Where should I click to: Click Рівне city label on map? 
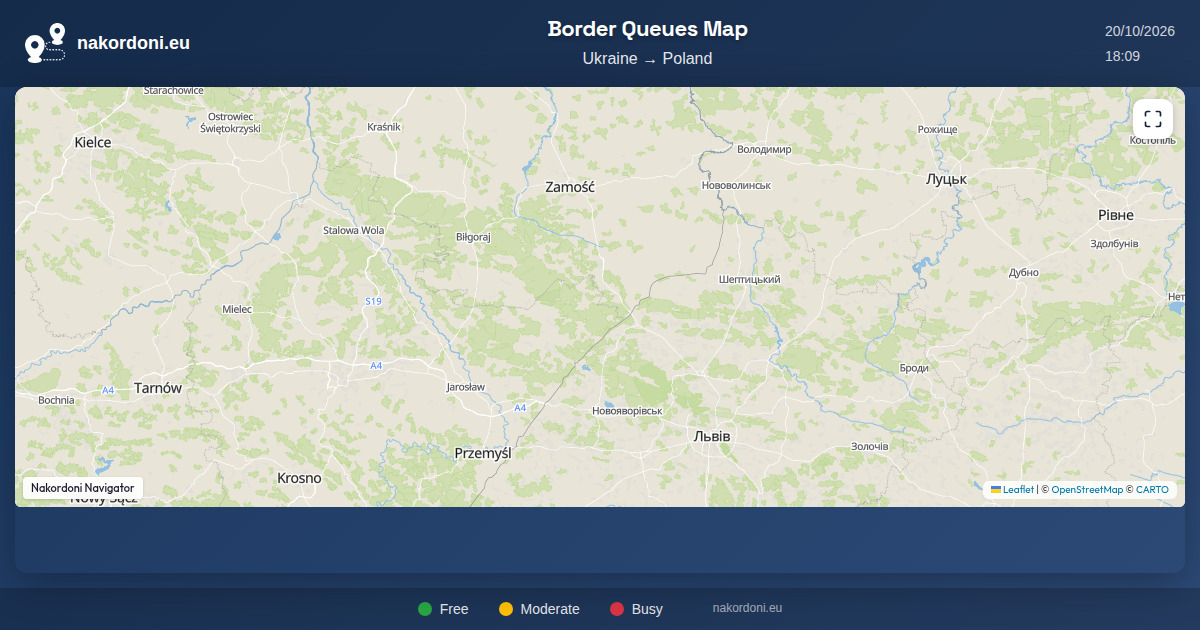(1116, 215)
